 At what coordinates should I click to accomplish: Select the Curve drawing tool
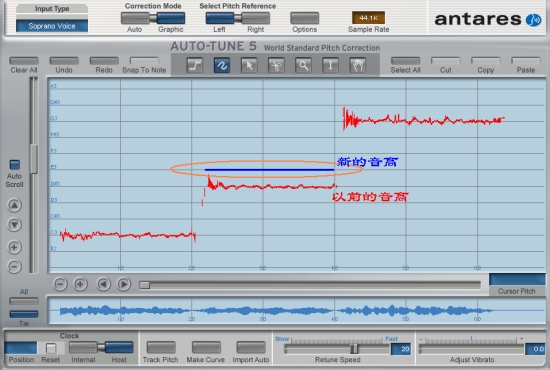pos(222,65)
